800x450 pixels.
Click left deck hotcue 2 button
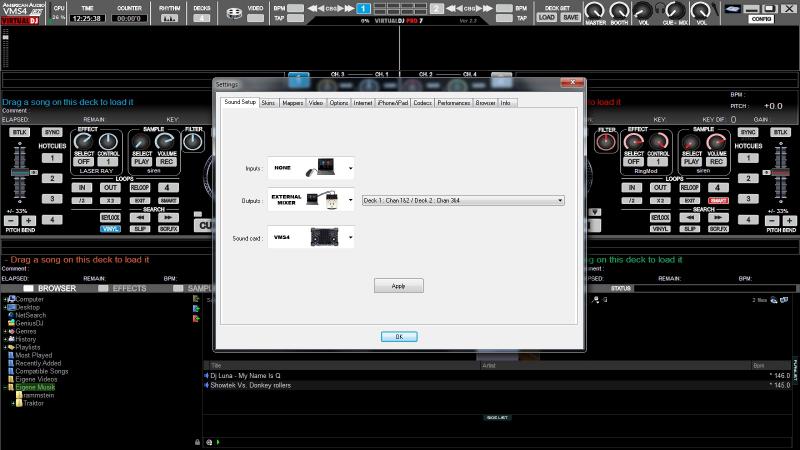click(52, 178)
